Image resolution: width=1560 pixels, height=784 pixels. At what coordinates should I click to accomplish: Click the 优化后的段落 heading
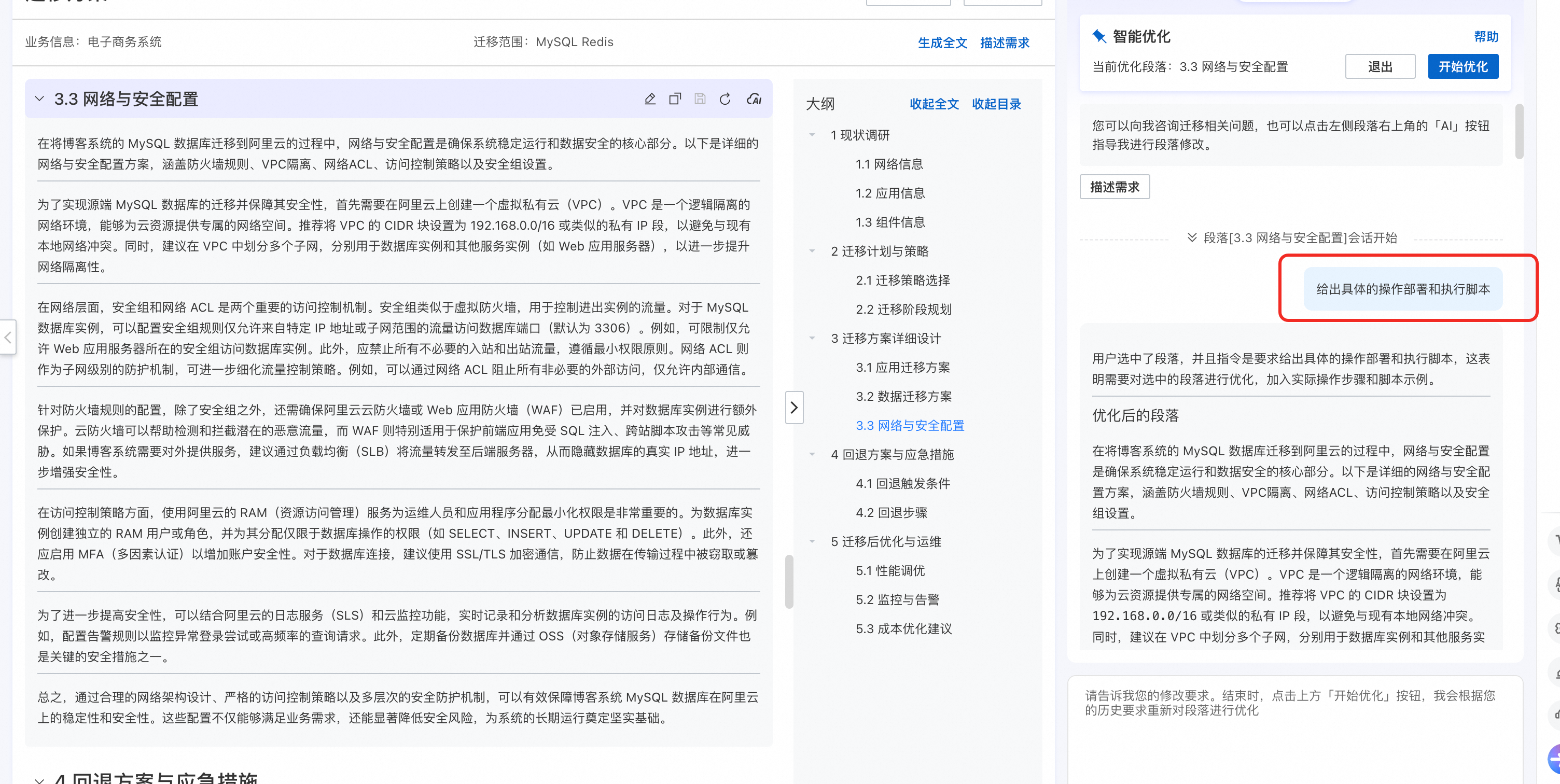[1135, 415]
